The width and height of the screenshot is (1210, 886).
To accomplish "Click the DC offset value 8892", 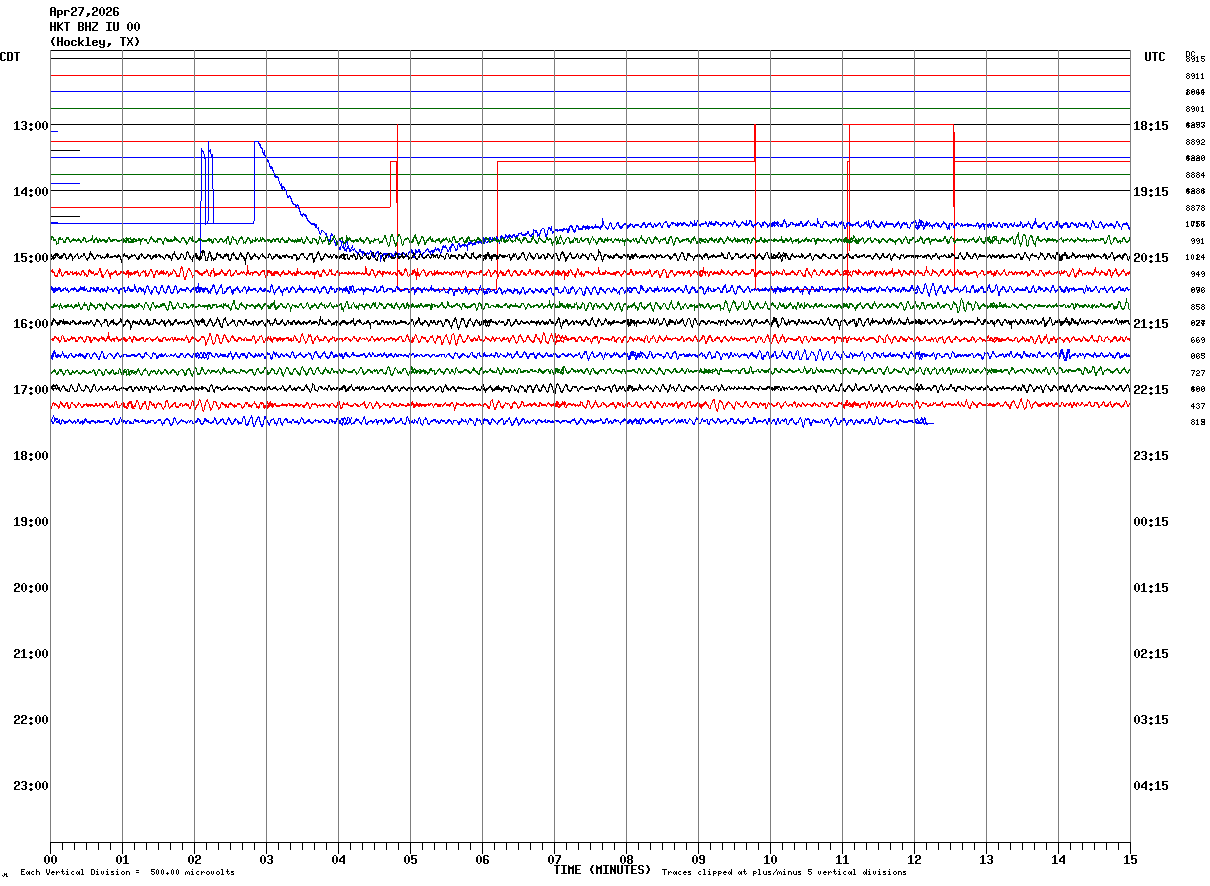I will coord(1195,142).
